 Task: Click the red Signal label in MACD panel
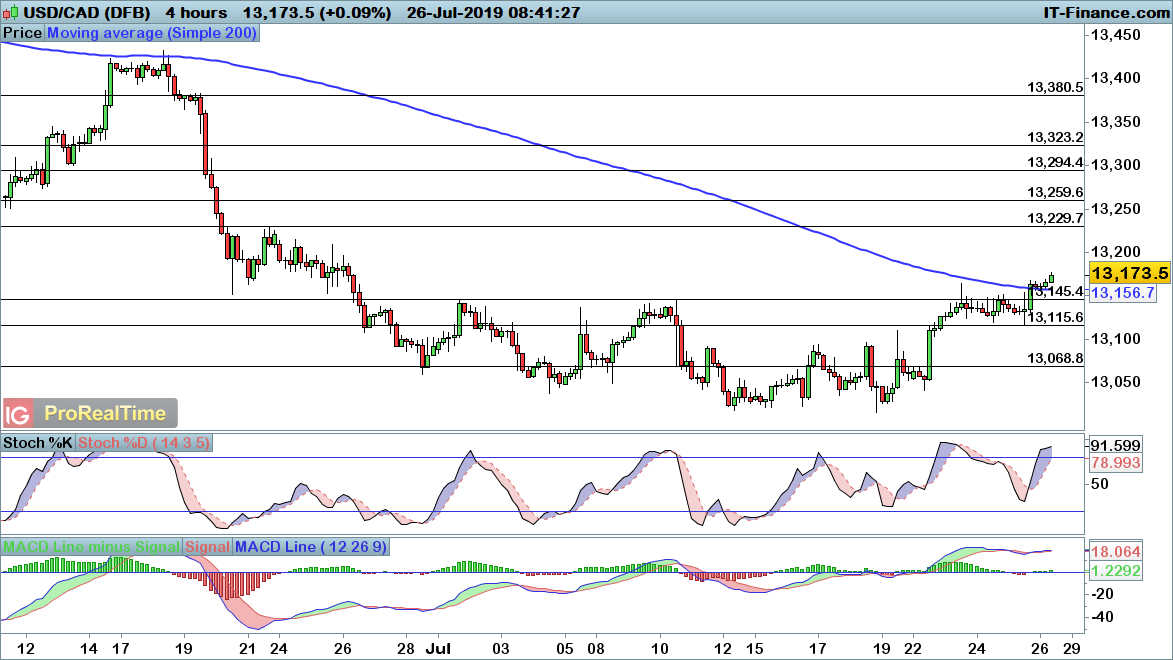click(207, 547)
